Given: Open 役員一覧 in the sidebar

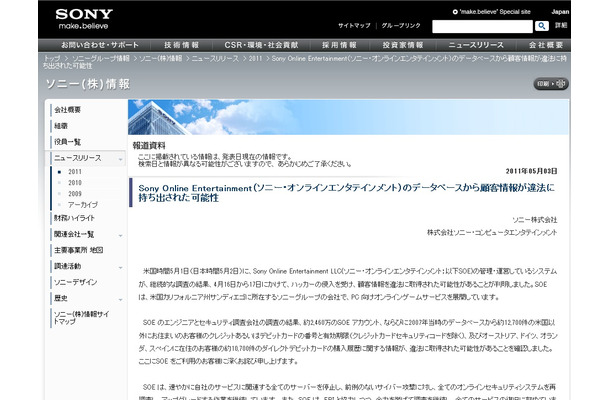Looking at the screenshot, I should [67, 142].
